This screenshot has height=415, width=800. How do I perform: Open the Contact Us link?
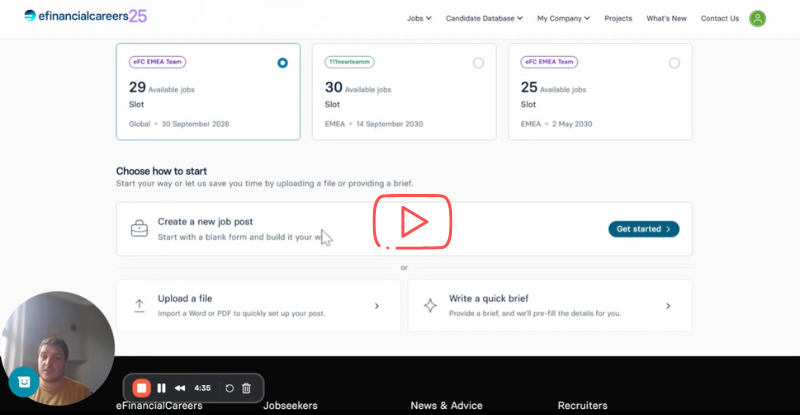coord(720,18)
